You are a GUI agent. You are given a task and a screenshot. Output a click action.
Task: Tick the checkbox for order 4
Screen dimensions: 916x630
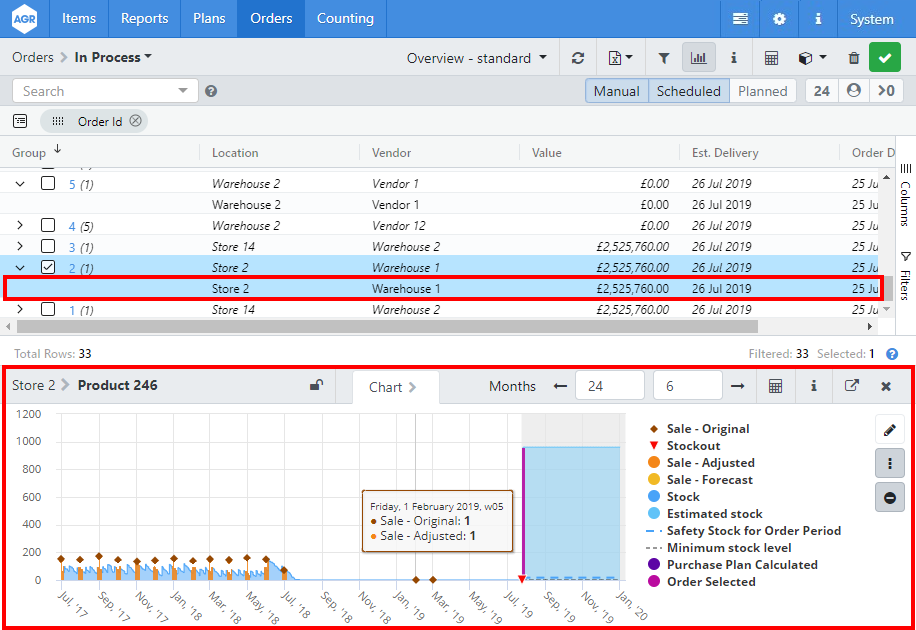click(48, 226)
